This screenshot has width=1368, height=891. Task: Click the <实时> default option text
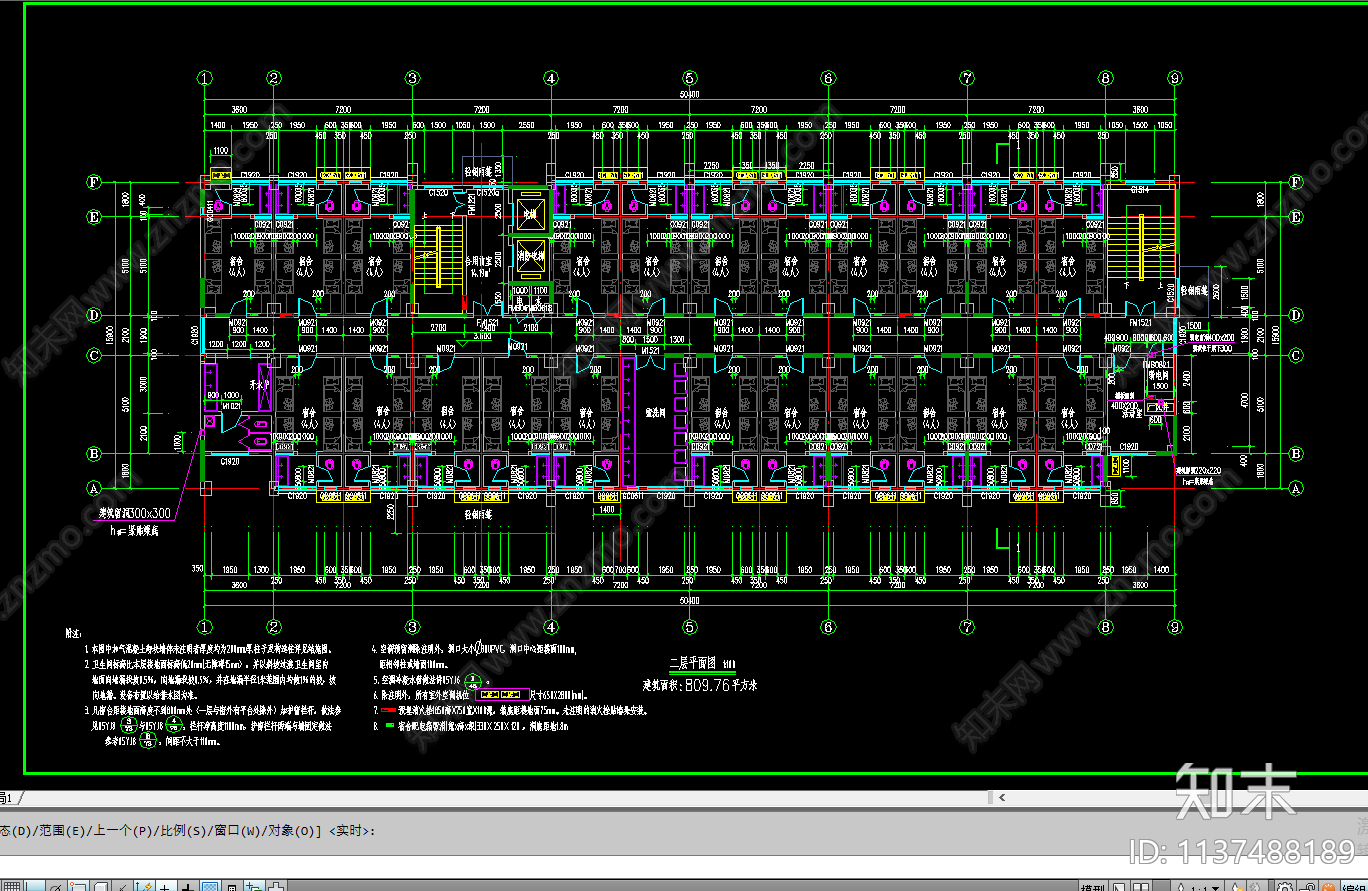pos(350,830)
